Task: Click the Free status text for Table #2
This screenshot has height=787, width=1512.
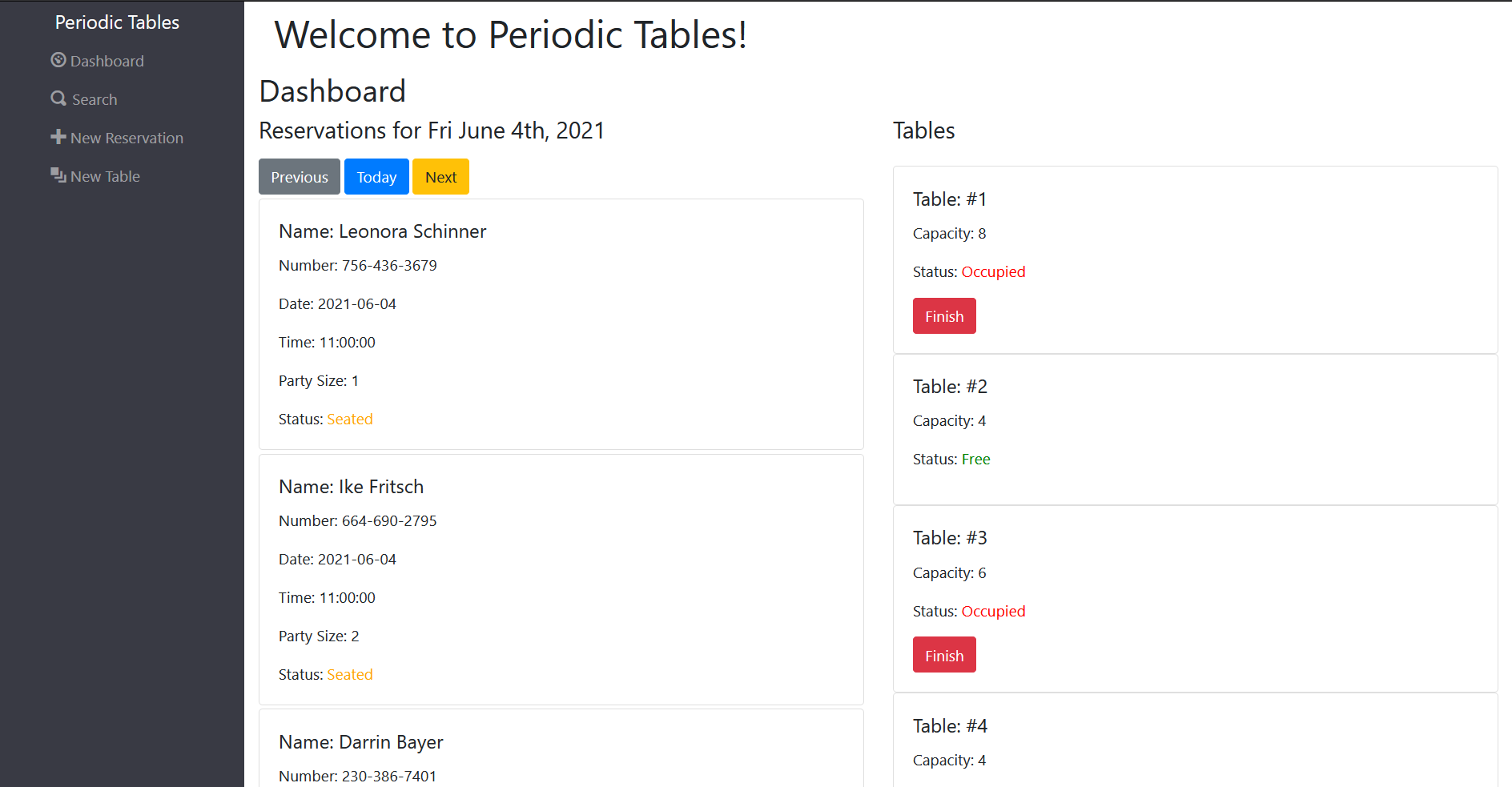Action: click(975, 459)
